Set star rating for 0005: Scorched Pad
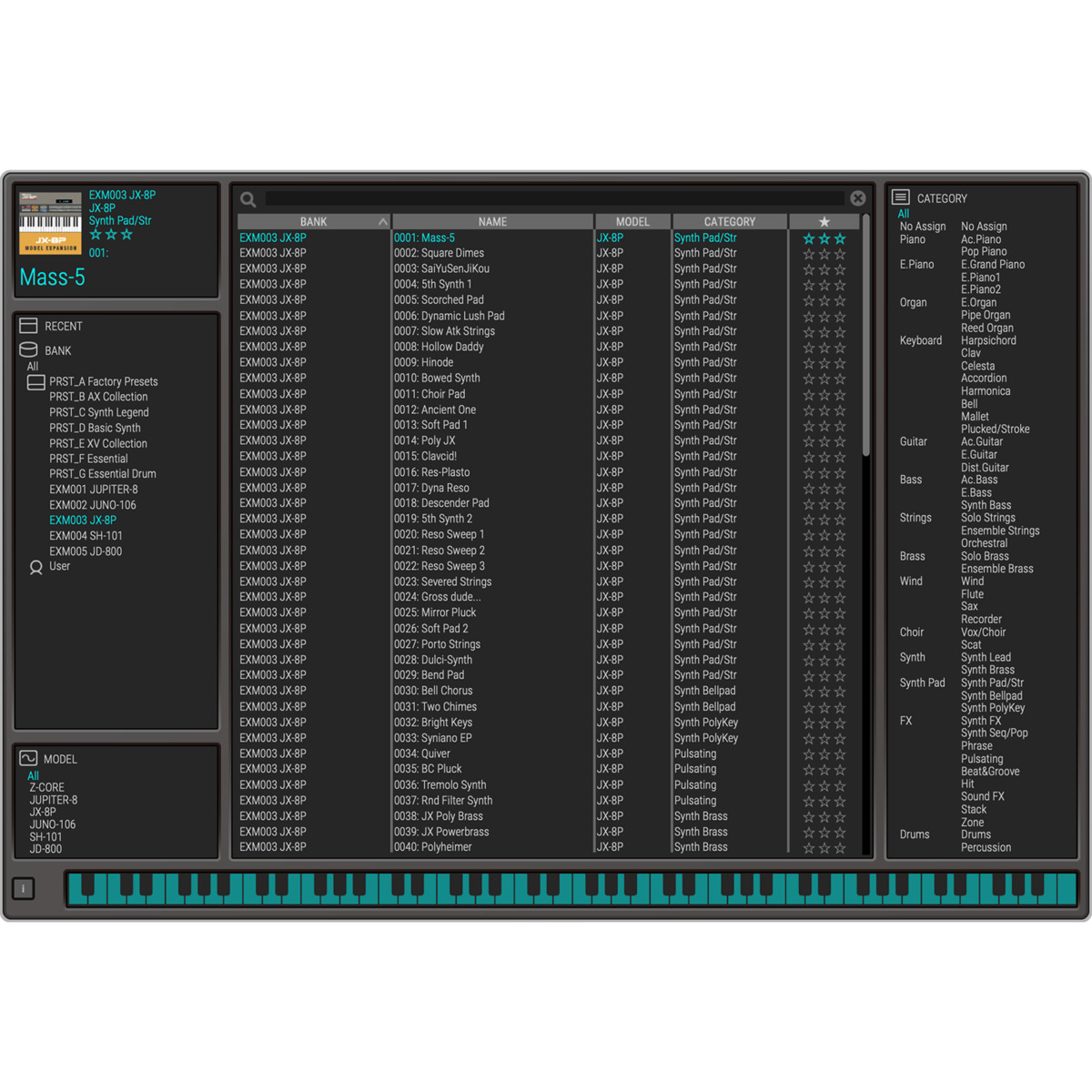Screen dimensions: 1092x1092 824,300
